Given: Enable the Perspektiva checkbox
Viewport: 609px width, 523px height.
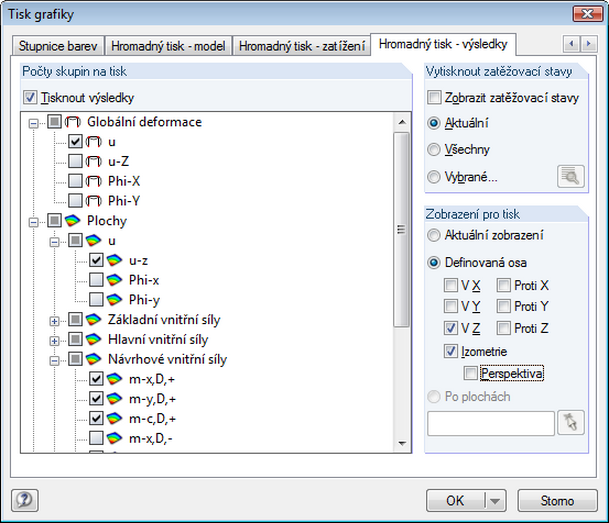Looking at the screenshot, I should [470, 374].
